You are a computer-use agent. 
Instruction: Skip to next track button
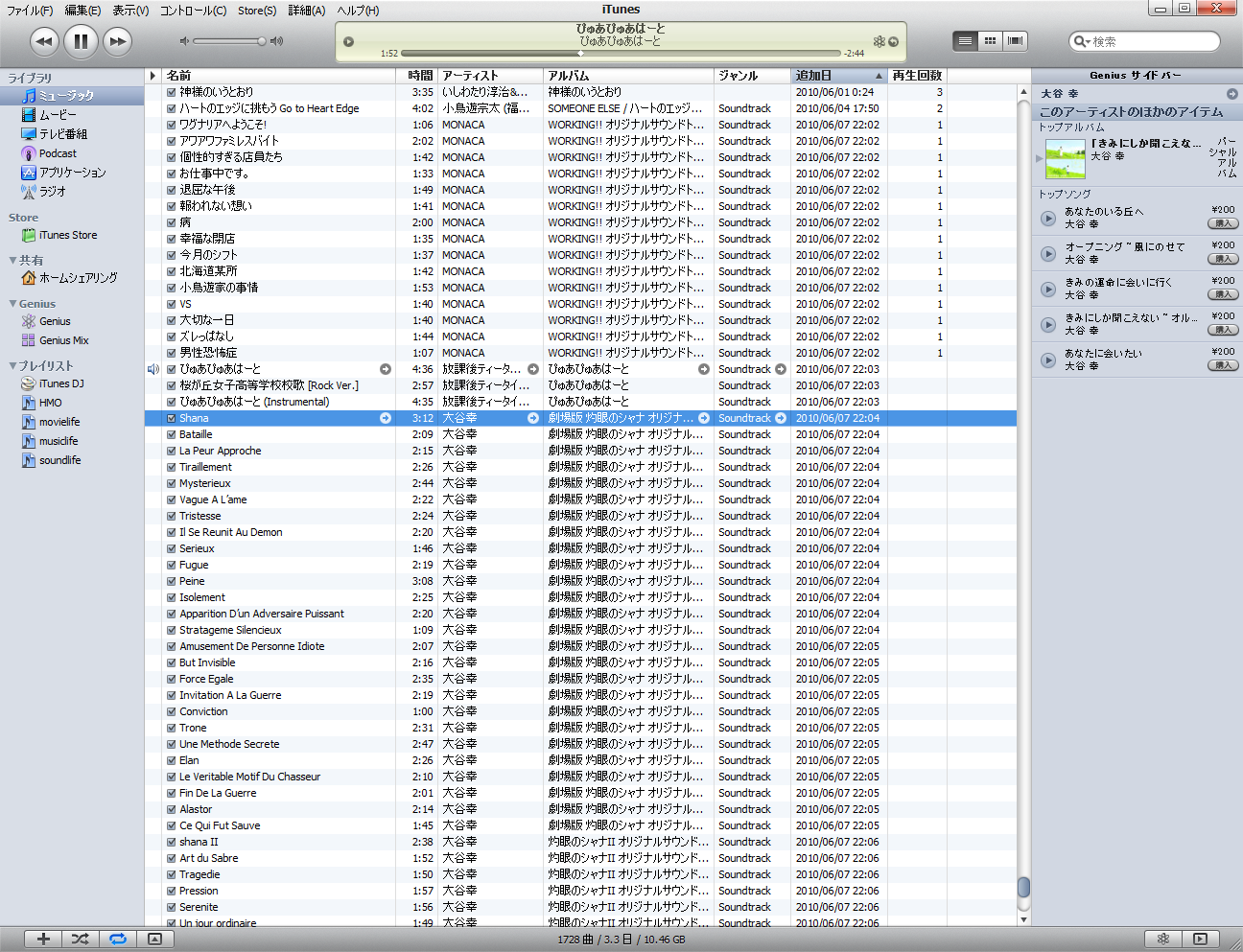[118, 41]
